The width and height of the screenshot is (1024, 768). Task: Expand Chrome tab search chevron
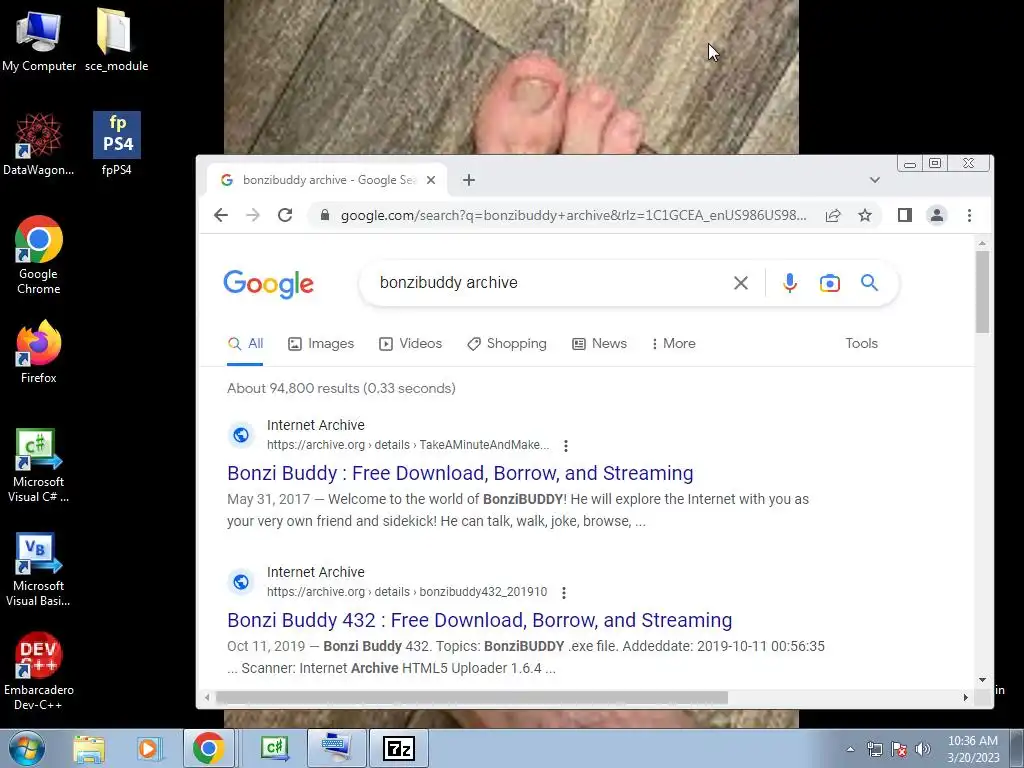[x=874, y=180]
